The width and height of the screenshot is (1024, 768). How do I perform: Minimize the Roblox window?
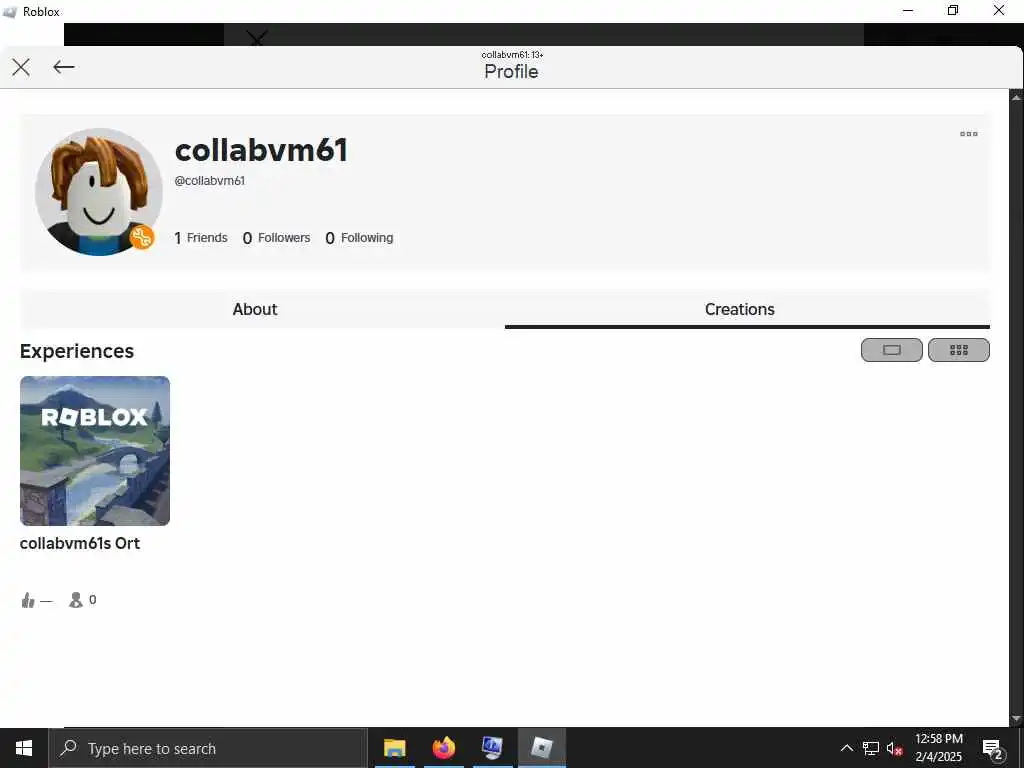pos(908,10)
